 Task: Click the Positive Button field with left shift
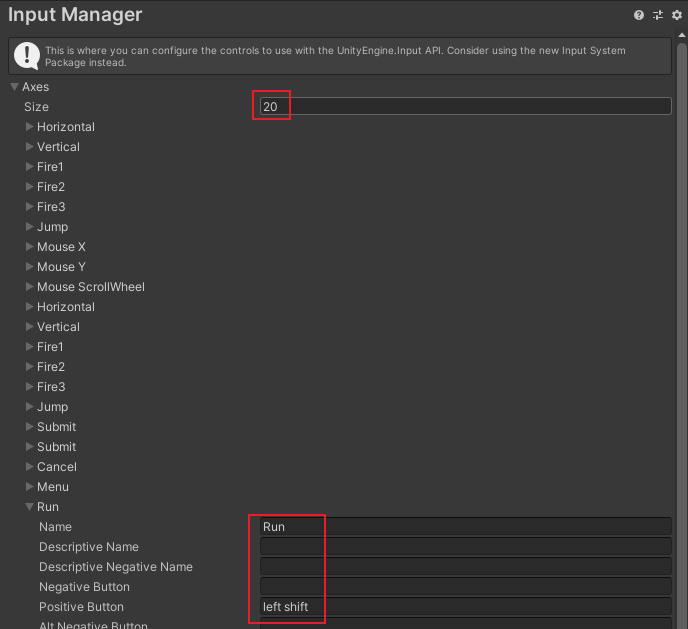point(466,607)
